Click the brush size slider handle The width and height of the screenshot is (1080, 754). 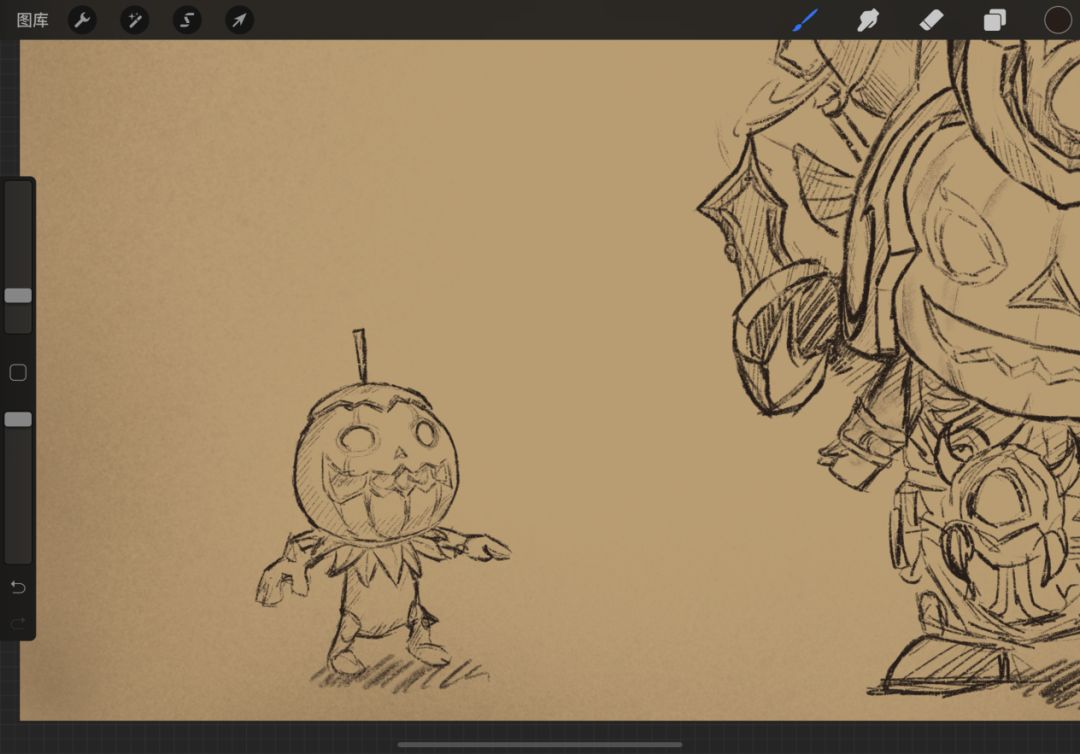18,295
